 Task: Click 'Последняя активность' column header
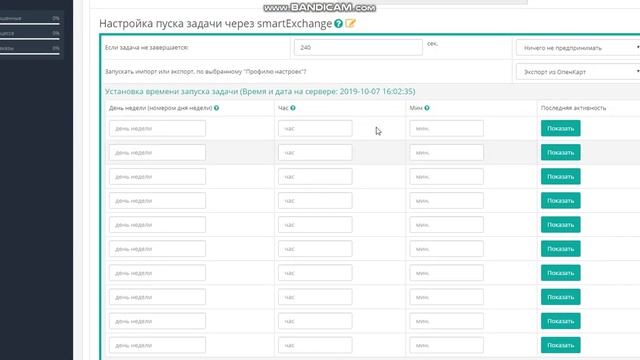pyautogui.click(x=573, y=108)
